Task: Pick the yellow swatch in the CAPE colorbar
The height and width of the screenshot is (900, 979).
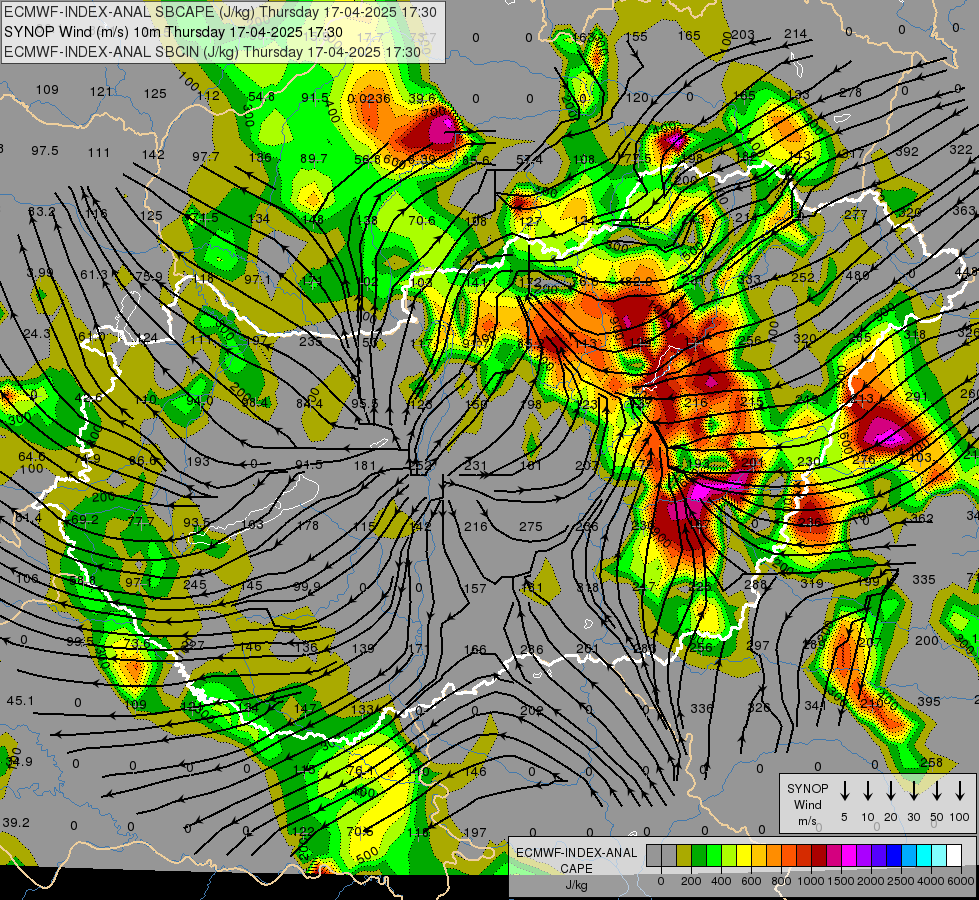Action: pyautogui.click(x=744, y=855)
